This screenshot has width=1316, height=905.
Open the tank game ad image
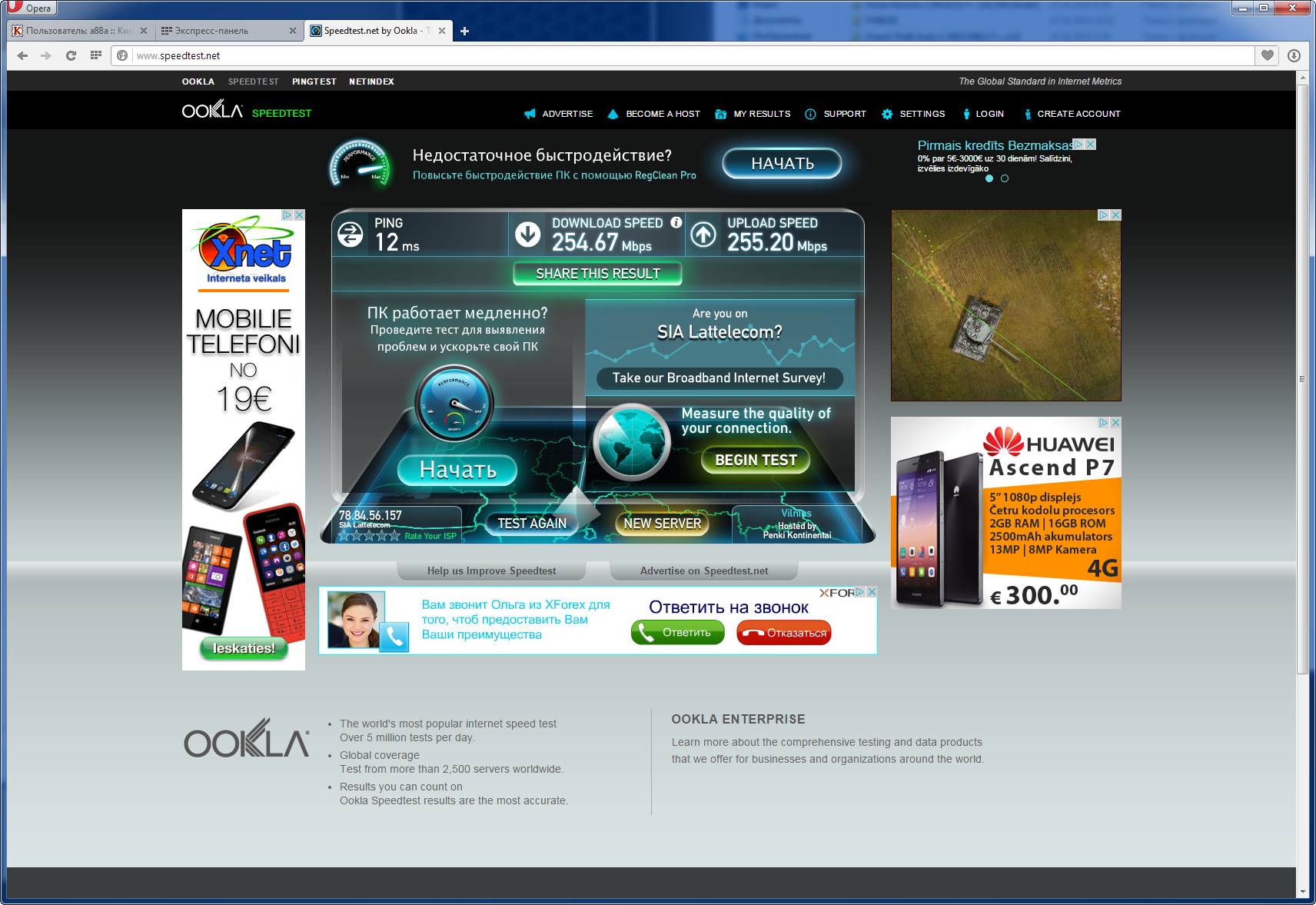[1005, 305]
